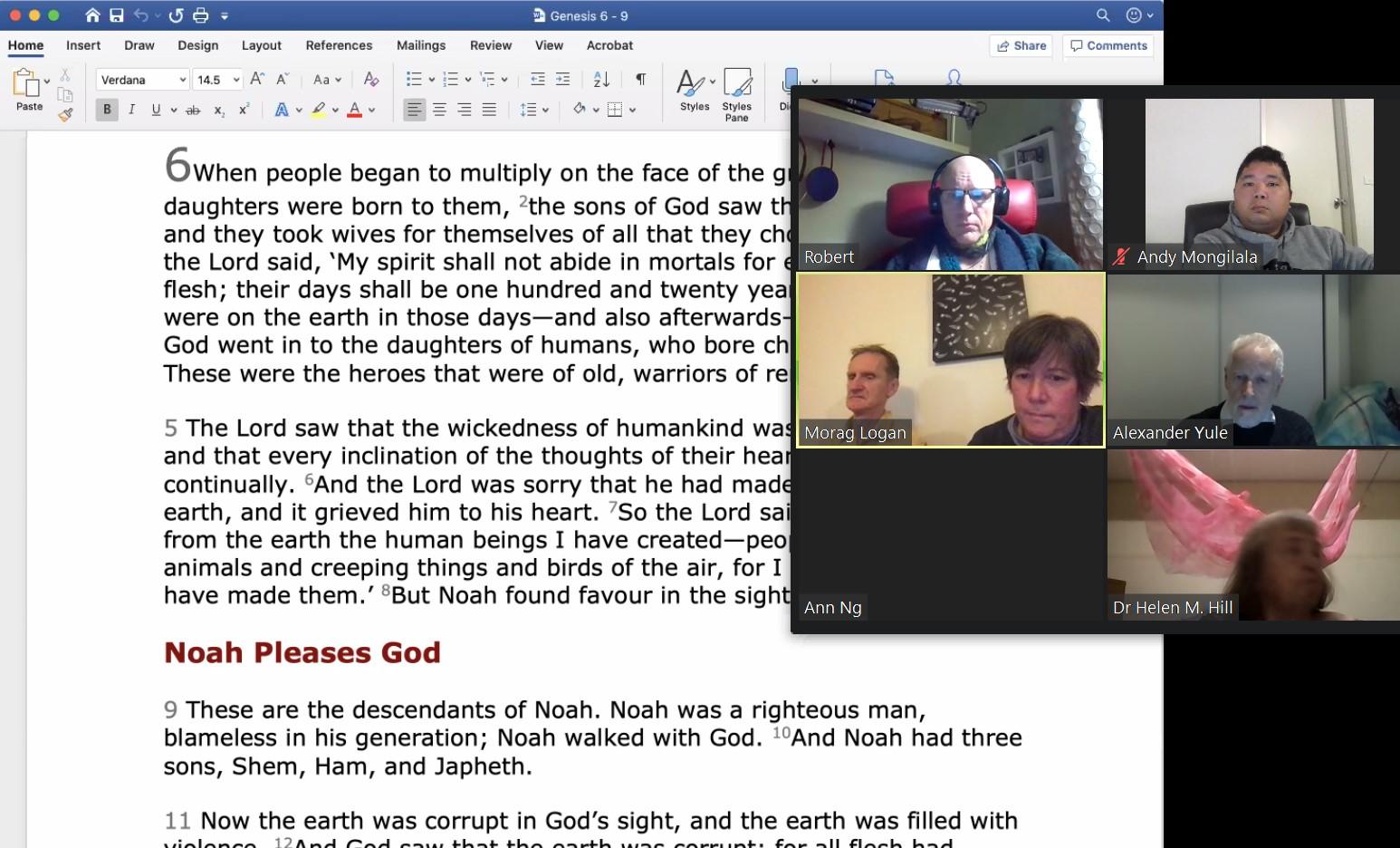This screenshot has height=848, width=1400.
Task: Expand the Paste options arrow
Action: pos(47,82)
